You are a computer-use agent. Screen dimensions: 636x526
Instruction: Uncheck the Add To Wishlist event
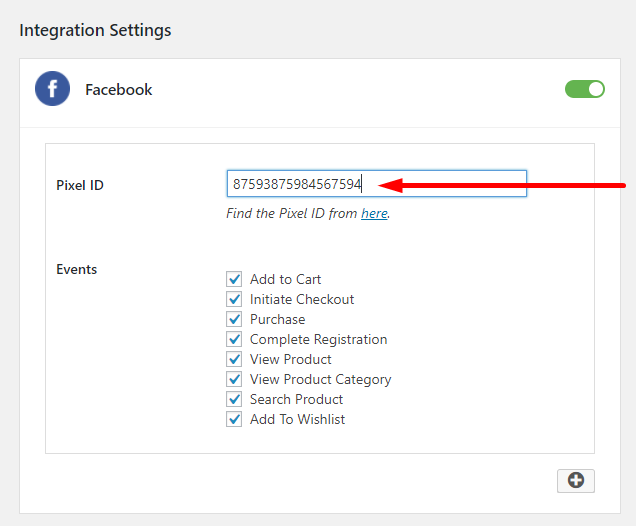tap(234, 419)
